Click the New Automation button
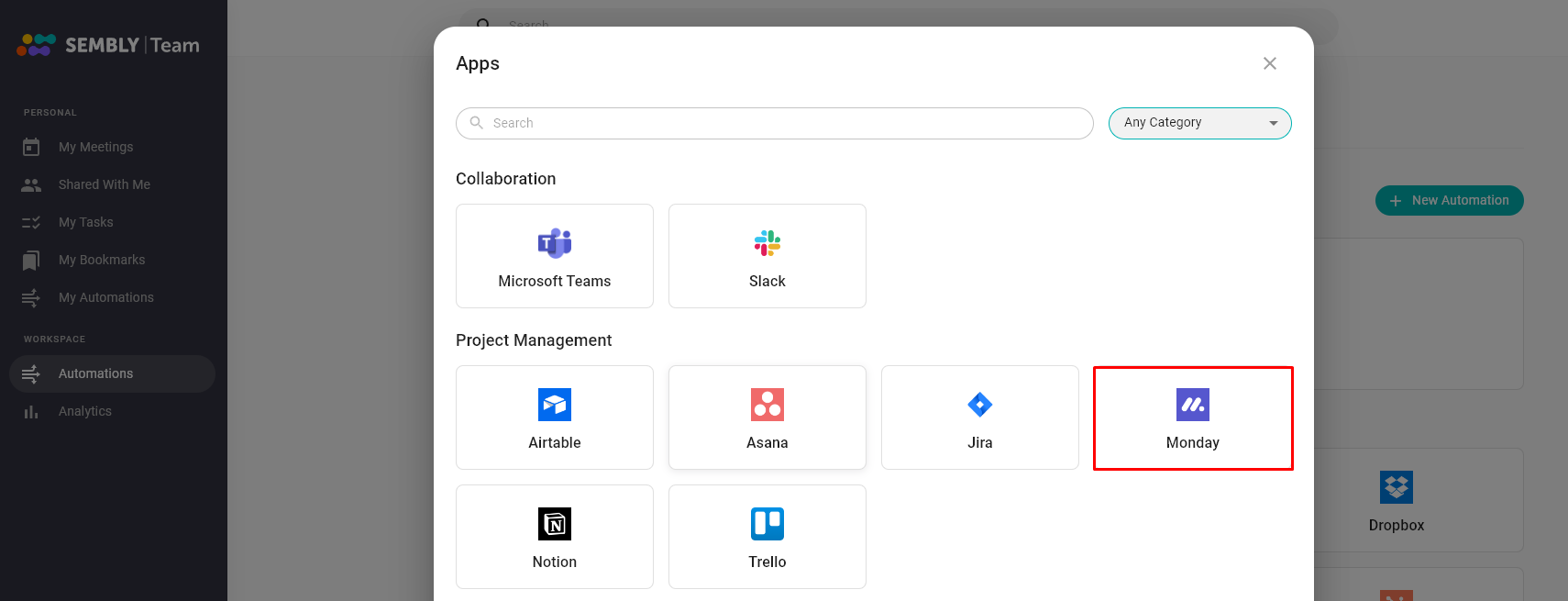The image size is (1568, 601). [1450, 200]
